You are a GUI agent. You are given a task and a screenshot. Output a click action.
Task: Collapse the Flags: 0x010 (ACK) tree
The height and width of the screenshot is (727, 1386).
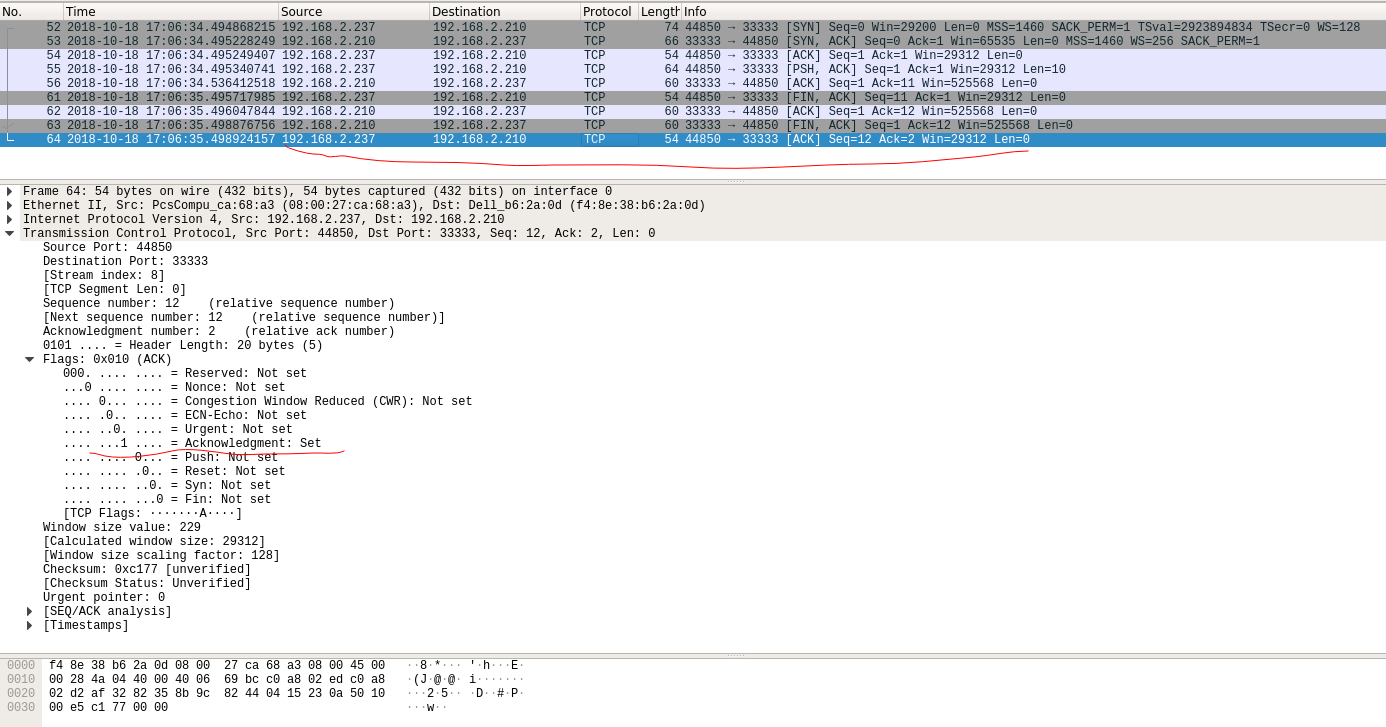coord(30,360)
